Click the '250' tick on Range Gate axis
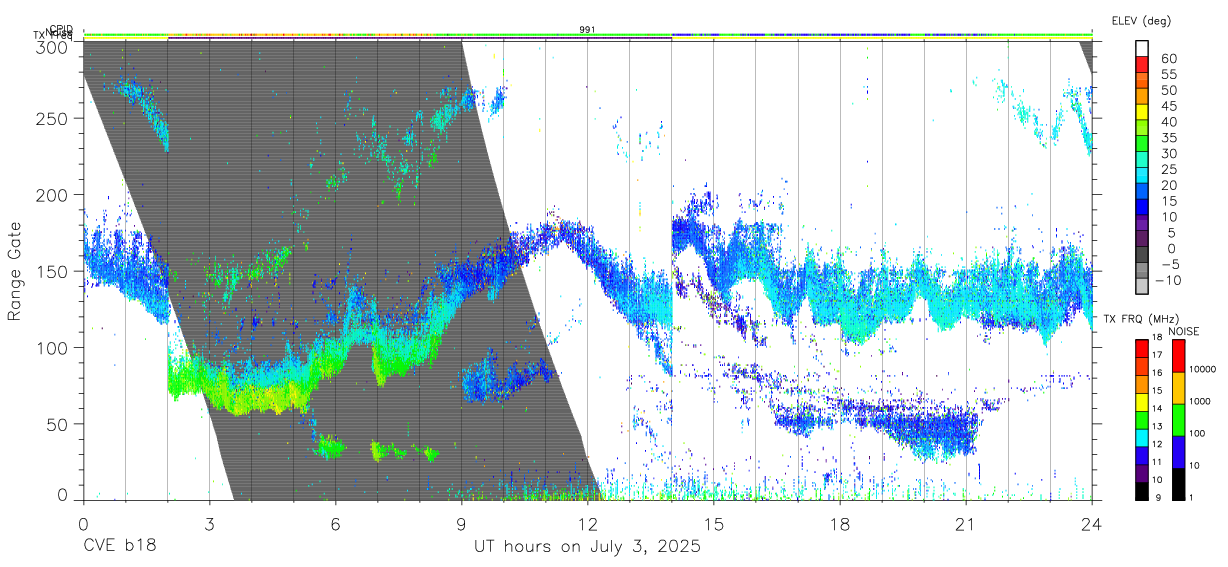 pos(53,118)
